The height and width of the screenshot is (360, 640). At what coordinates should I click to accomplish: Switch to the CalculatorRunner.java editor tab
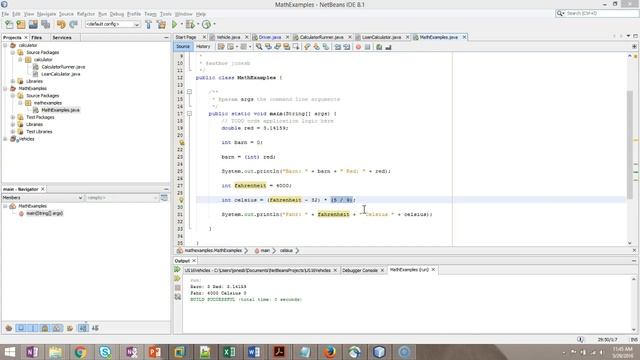coord(321,37)
